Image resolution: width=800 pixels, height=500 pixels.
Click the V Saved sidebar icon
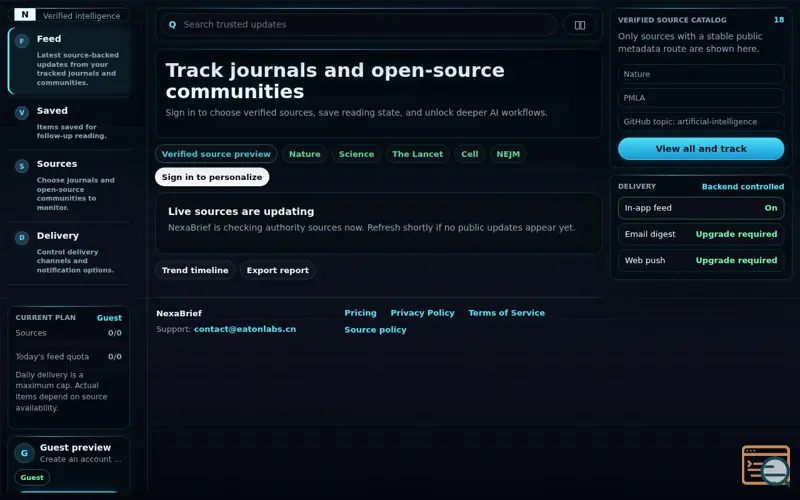[21, 113]
